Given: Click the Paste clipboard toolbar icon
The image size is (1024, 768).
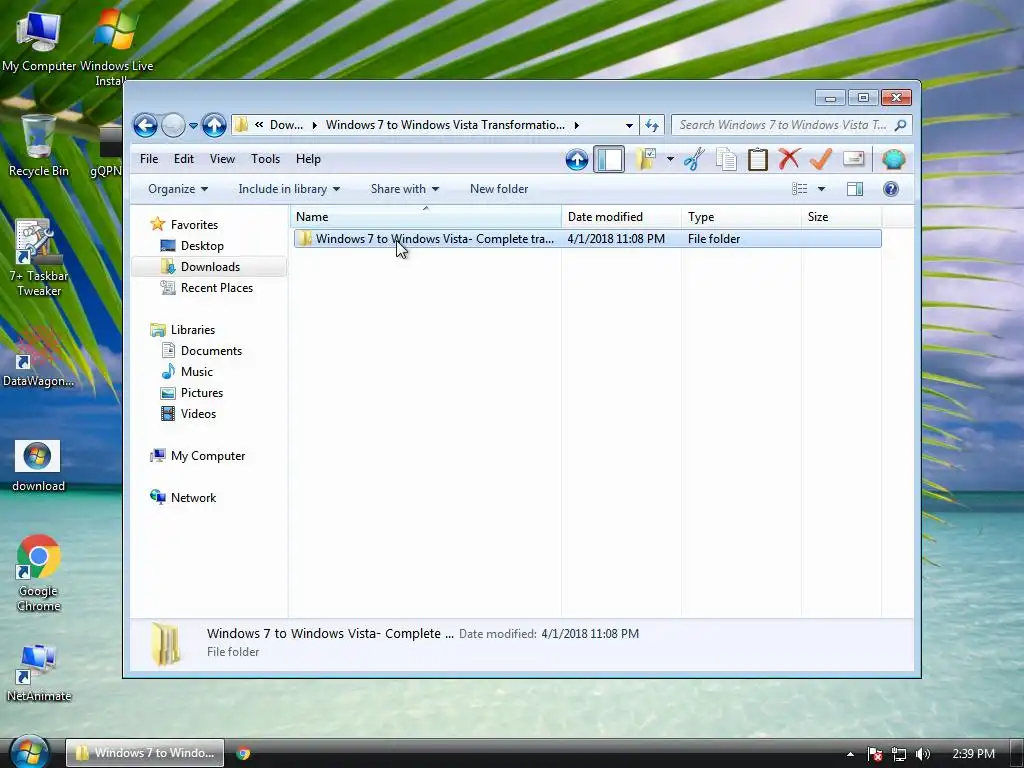Looking at the screenshot, I should click(x=758, y=159).
